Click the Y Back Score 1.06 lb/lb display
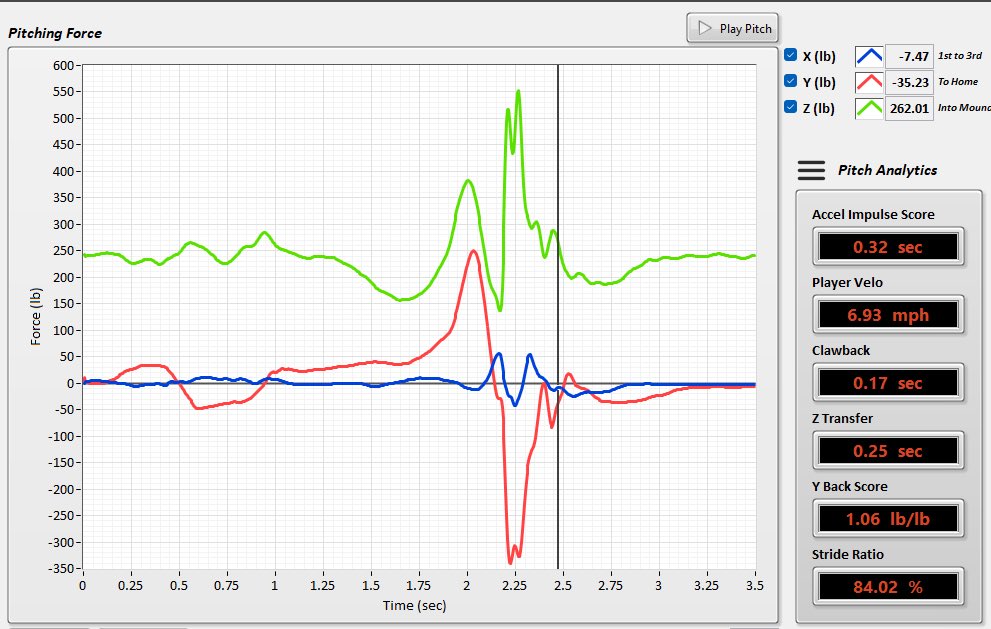The image size is (991, 629). 888,519
